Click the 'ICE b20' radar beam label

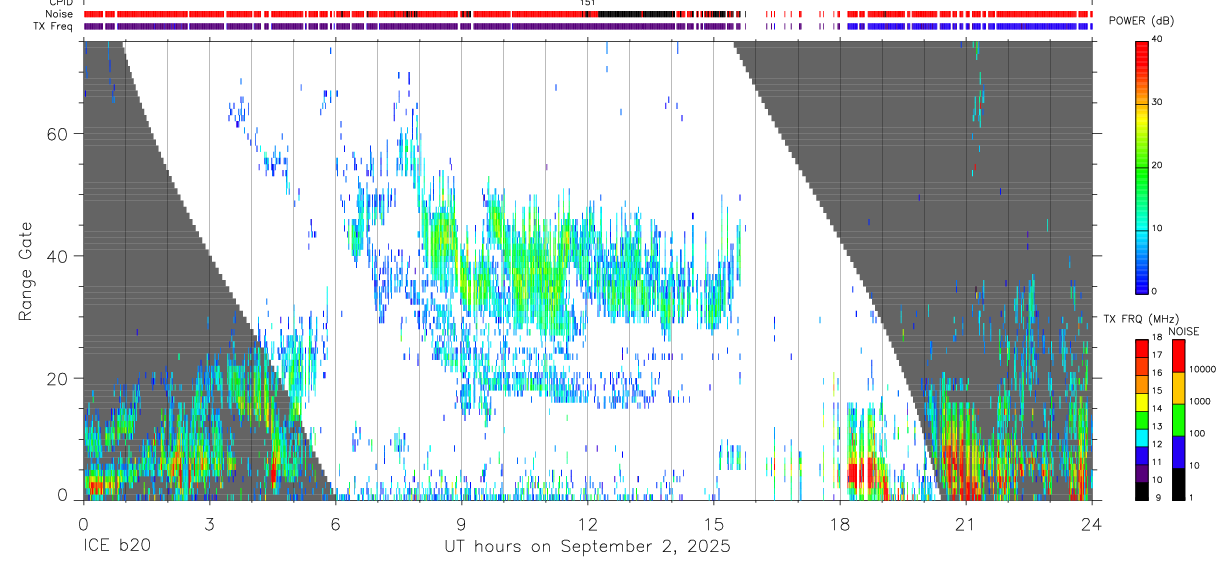click(115, 547)
